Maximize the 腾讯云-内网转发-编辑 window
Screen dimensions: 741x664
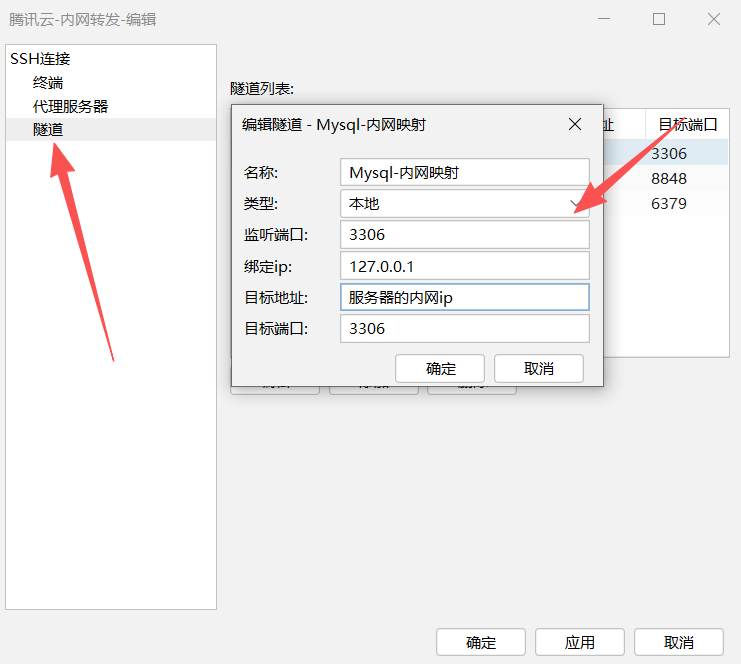click(x=659, y=19)
